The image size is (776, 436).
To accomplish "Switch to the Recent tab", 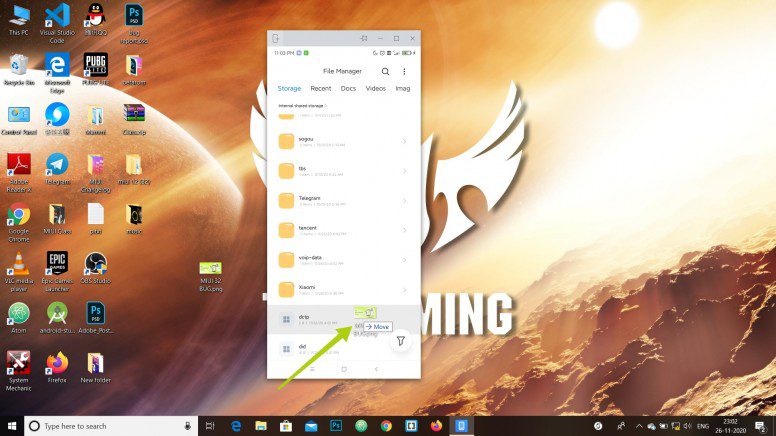I will pyautogui.click(x=321, y=89).
